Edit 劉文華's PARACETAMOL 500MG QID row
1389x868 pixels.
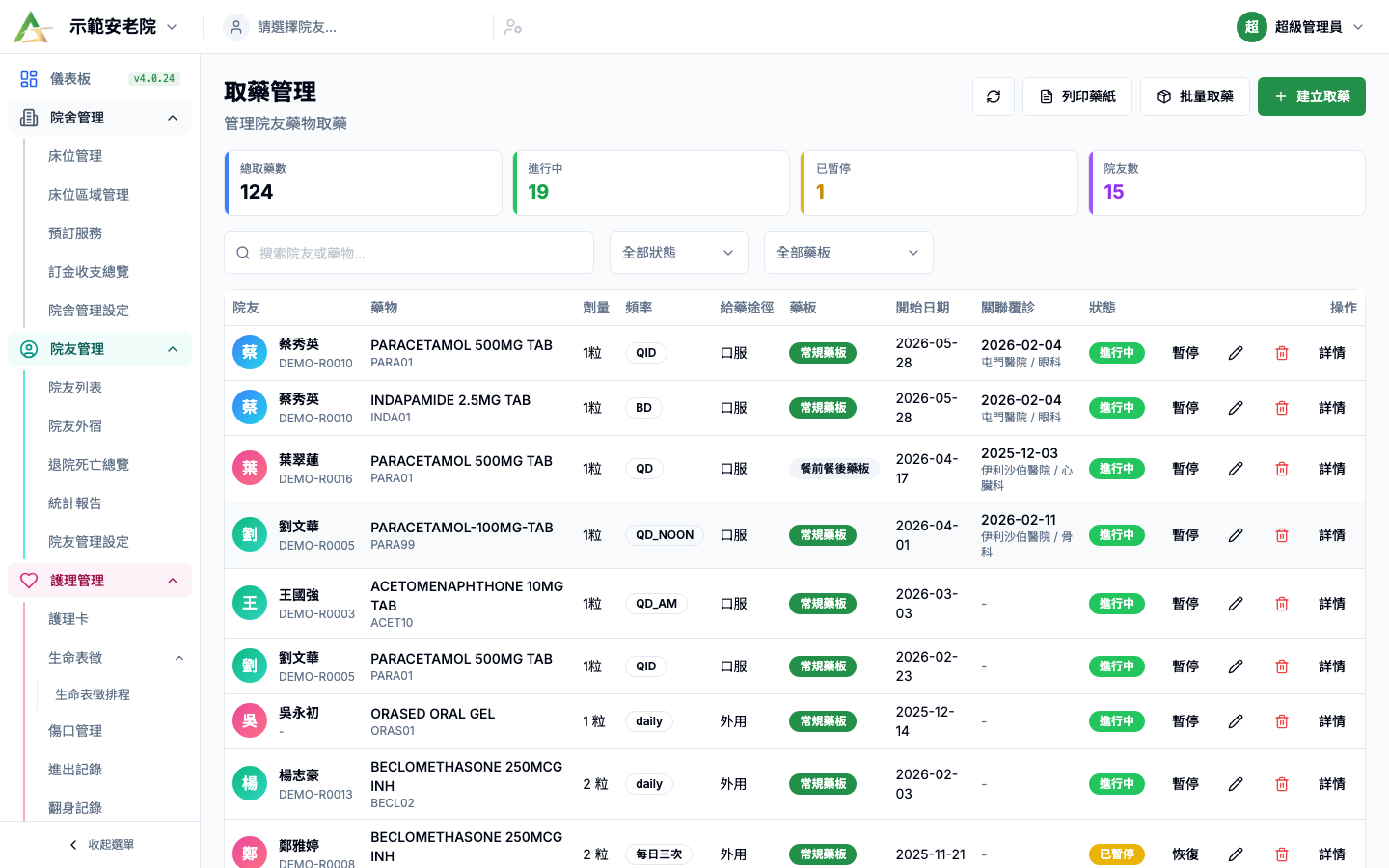tap(1236, 666)
